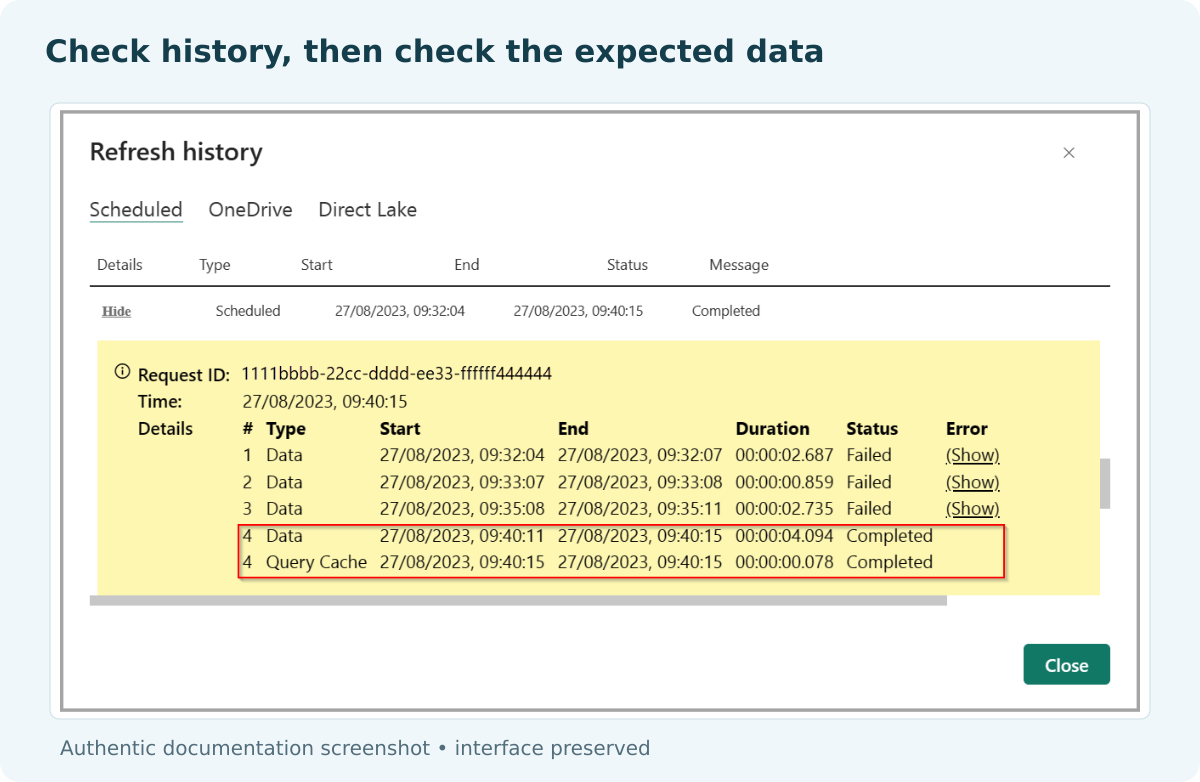The width and height of the screenshot is (1200, 782).
Task: Click the Failed status of attempt 2
Action: [x=869, y=482]
